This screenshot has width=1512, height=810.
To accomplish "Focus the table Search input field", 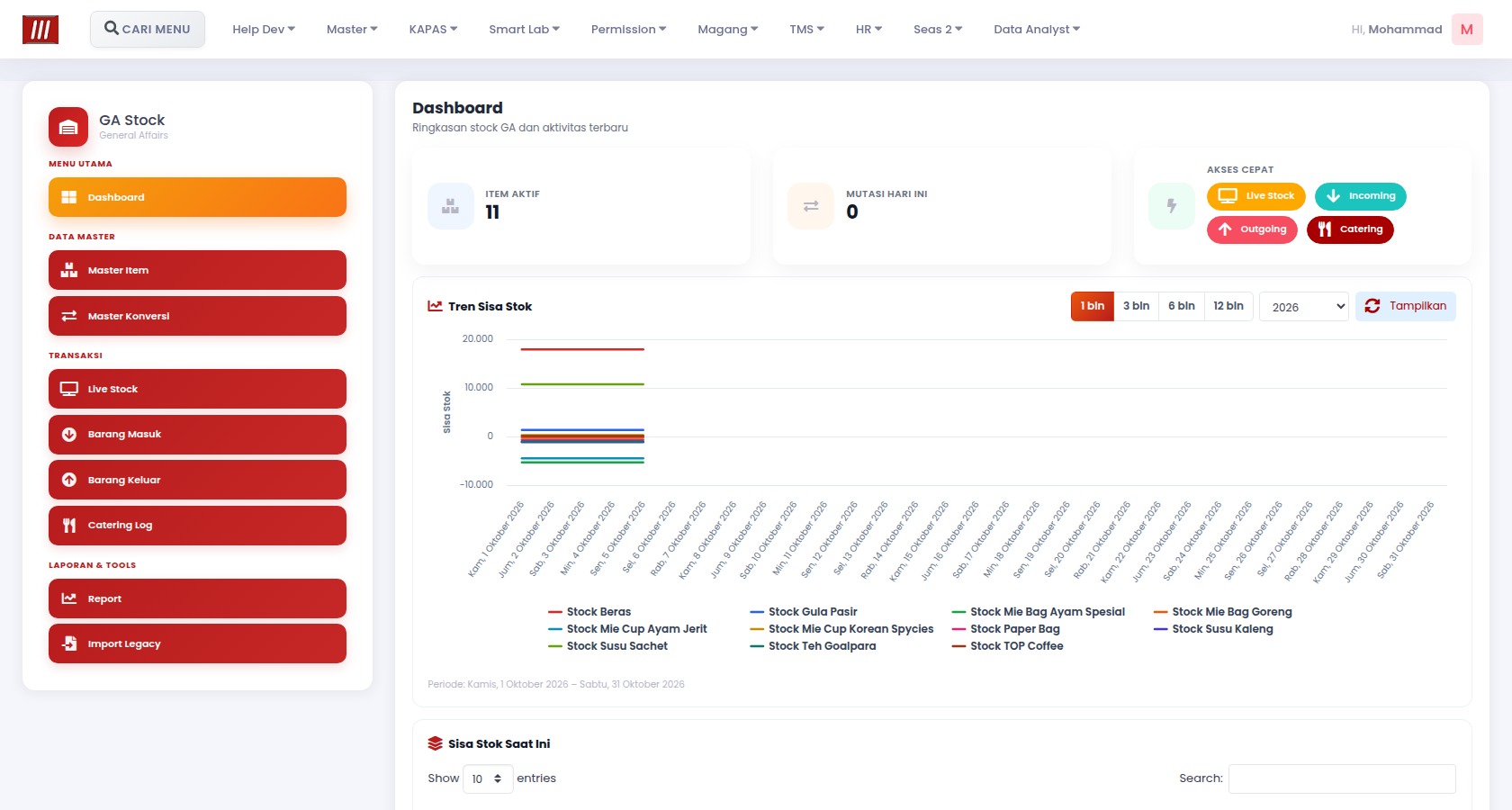I will click(x=1342, y=778).
